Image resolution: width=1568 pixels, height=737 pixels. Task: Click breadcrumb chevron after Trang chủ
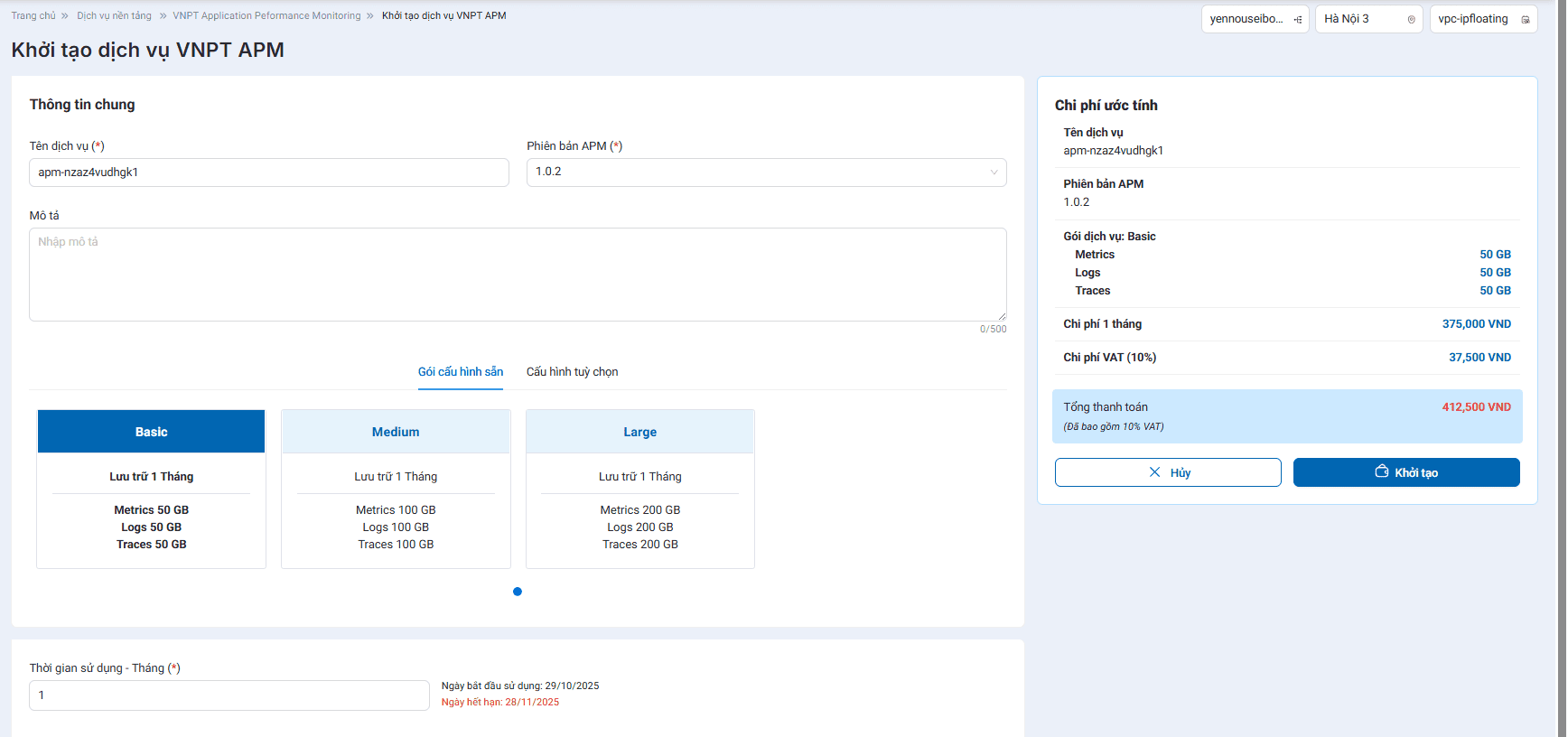tap(65, 15)
